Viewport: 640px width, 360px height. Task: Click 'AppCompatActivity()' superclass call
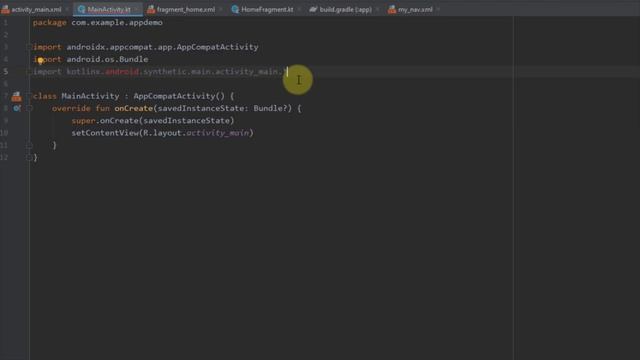pyautogui.click(x=179, y=96)
